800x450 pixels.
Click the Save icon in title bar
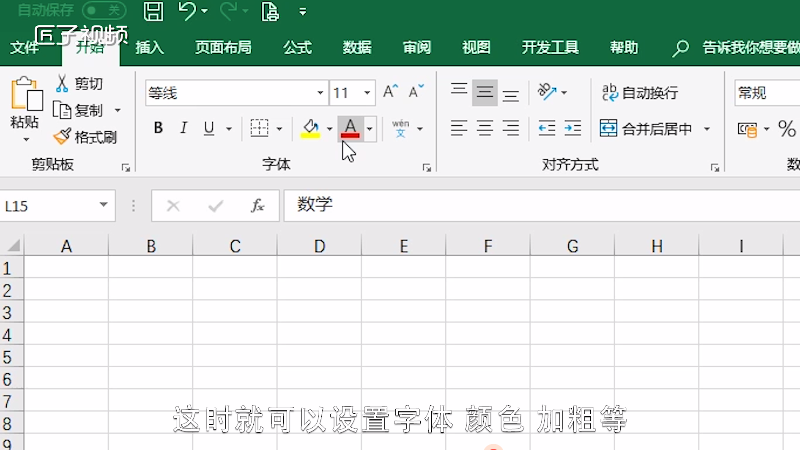153,12
